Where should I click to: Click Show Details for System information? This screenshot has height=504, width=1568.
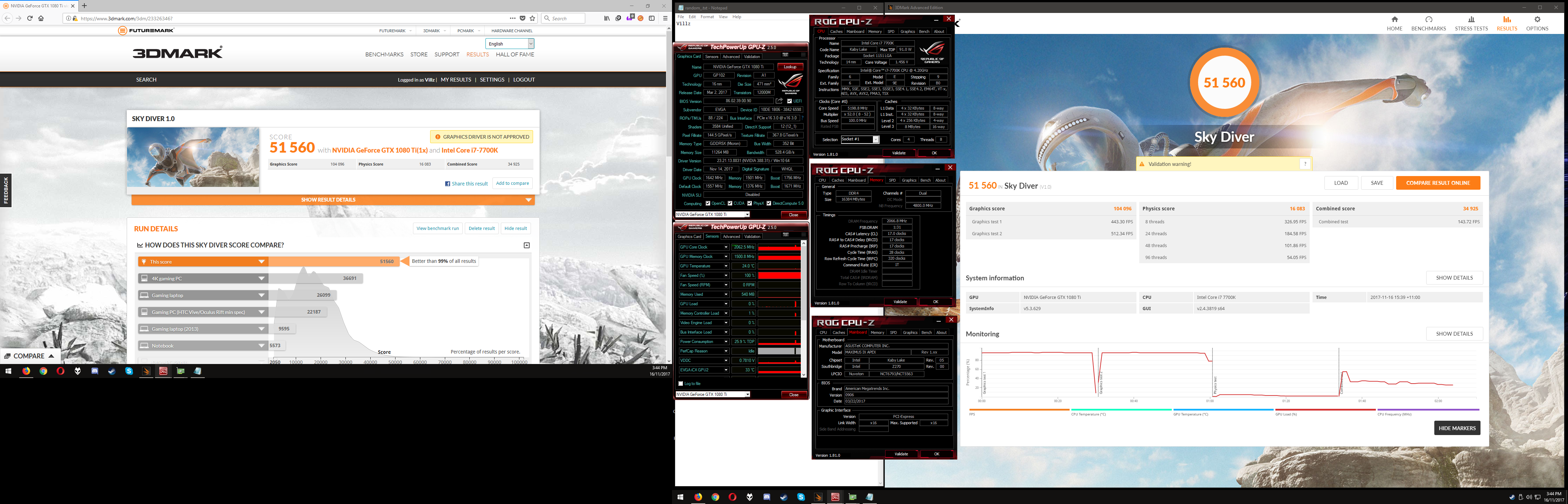(x=1454, y=278)
